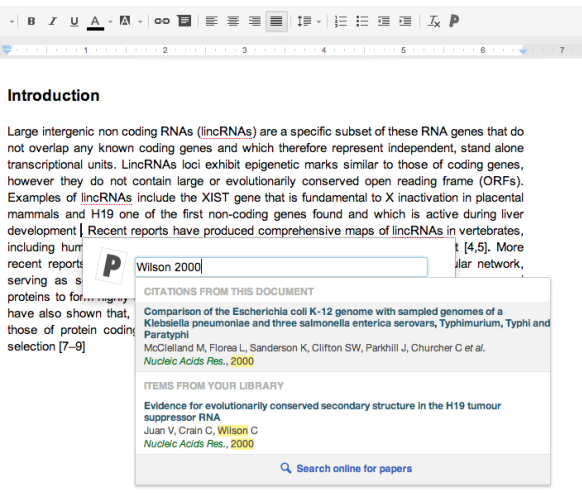
Task: Click the text color A icon
Action: click(95, 22)
